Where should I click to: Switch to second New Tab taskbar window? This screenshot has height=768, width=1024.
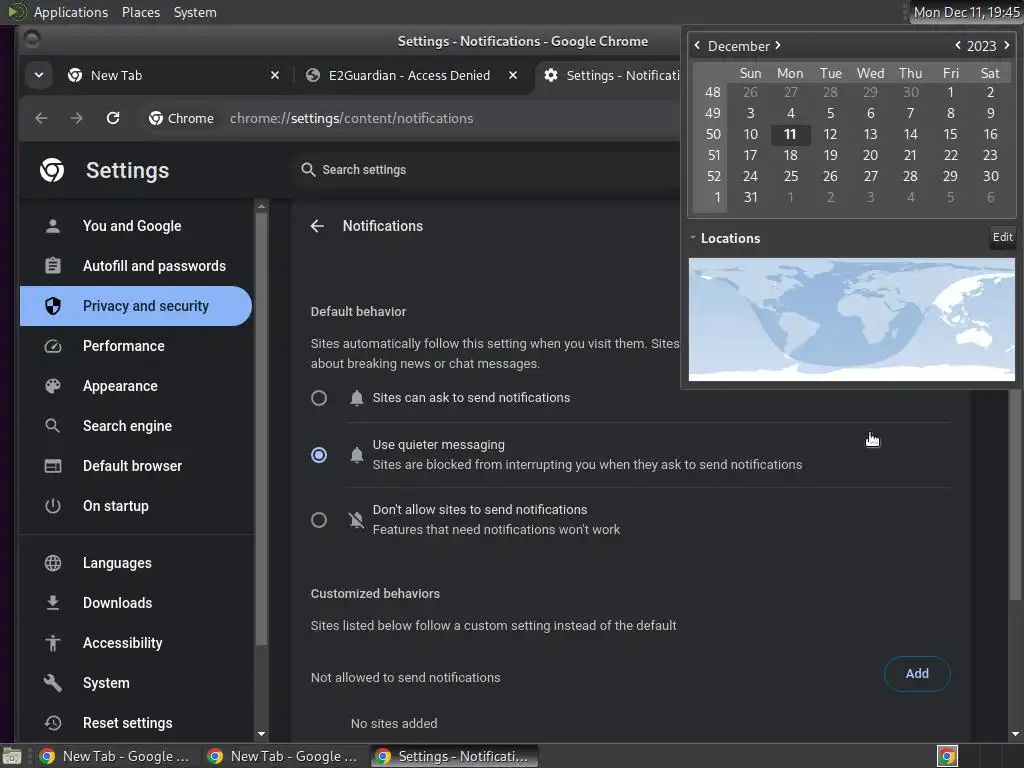pos(284,756)
